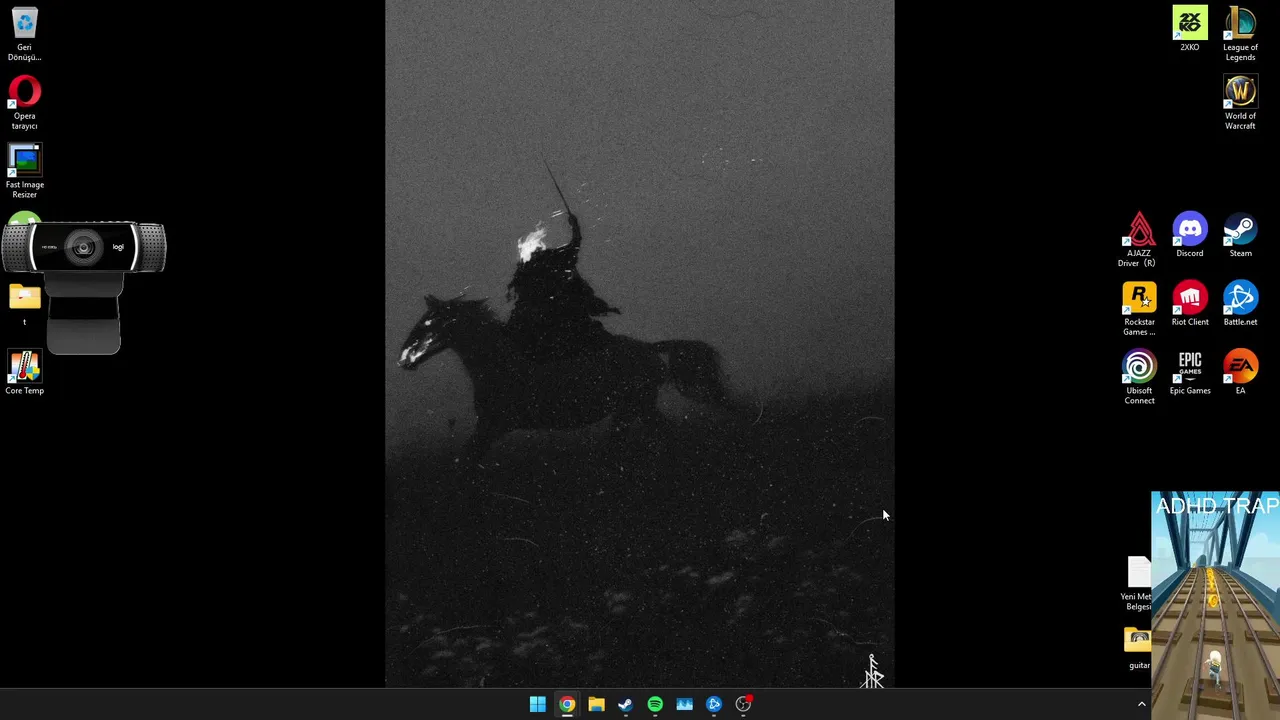Launch the 2XKO desktop shortcut
1280x720 pixels.
[x=1189, y=29]
